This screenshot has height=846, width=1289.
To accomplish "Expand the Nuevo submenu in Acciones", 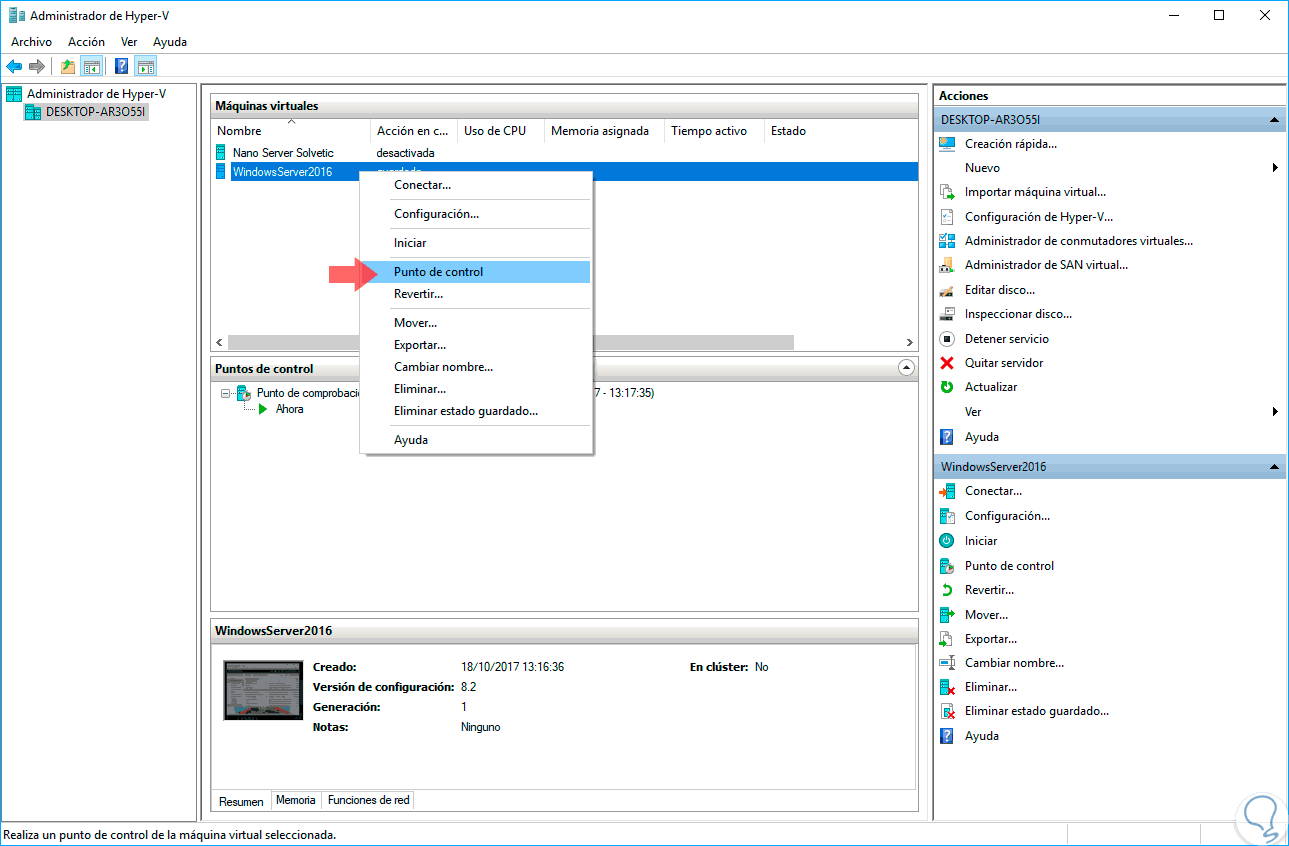I will pyautogui.click(x=1276, y=168).
